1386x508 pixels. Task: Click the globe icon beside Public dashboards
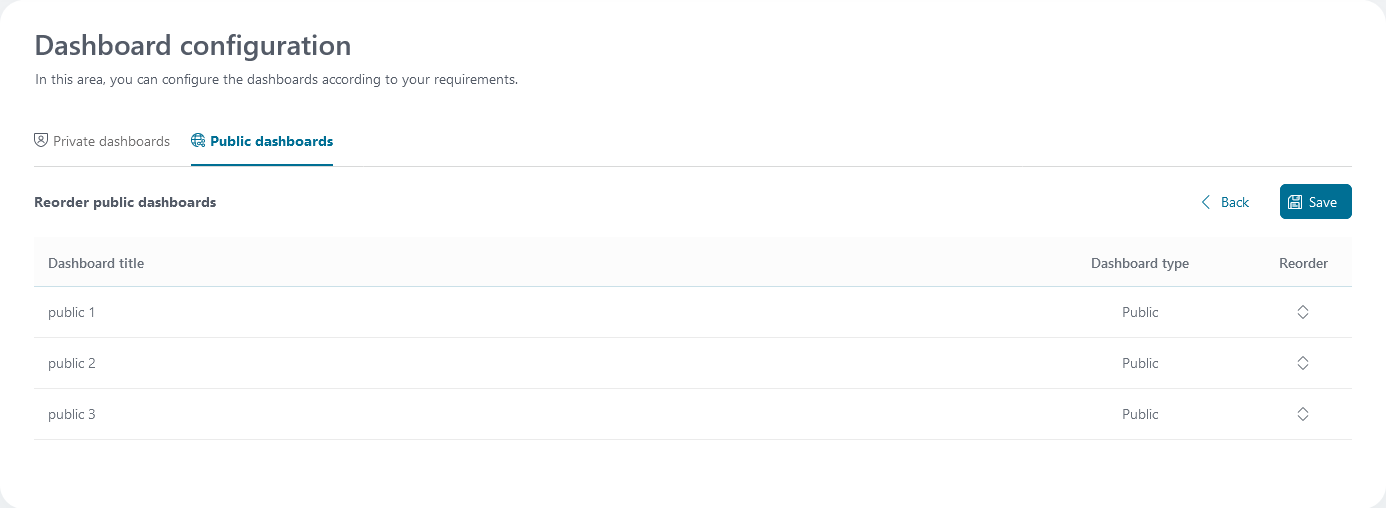(198, 141)
